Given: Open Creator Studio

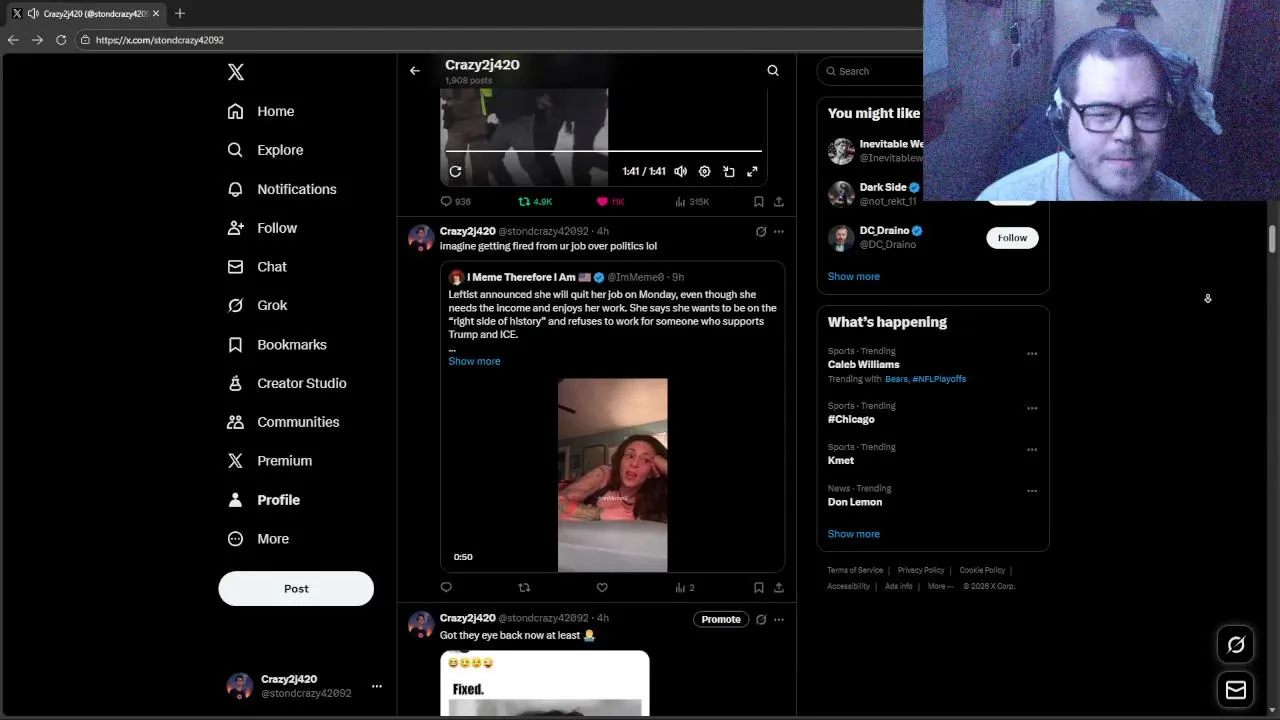Looking at the screenshot, I should point(287,383).
